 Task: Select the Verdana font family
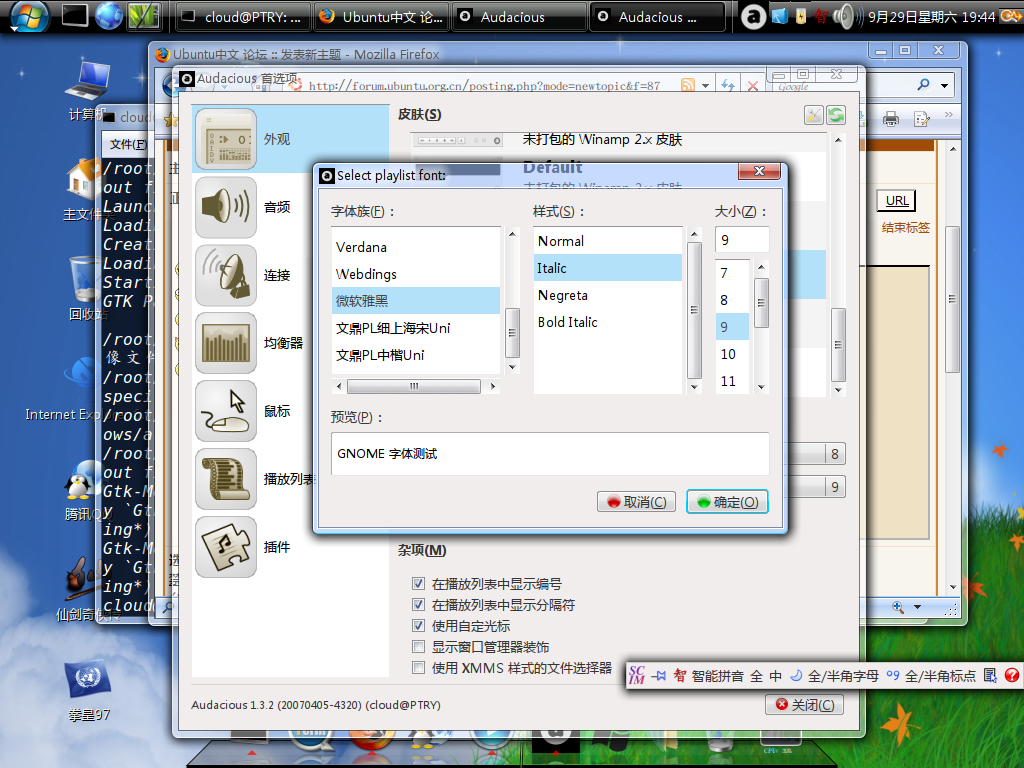tap(416, 247)
